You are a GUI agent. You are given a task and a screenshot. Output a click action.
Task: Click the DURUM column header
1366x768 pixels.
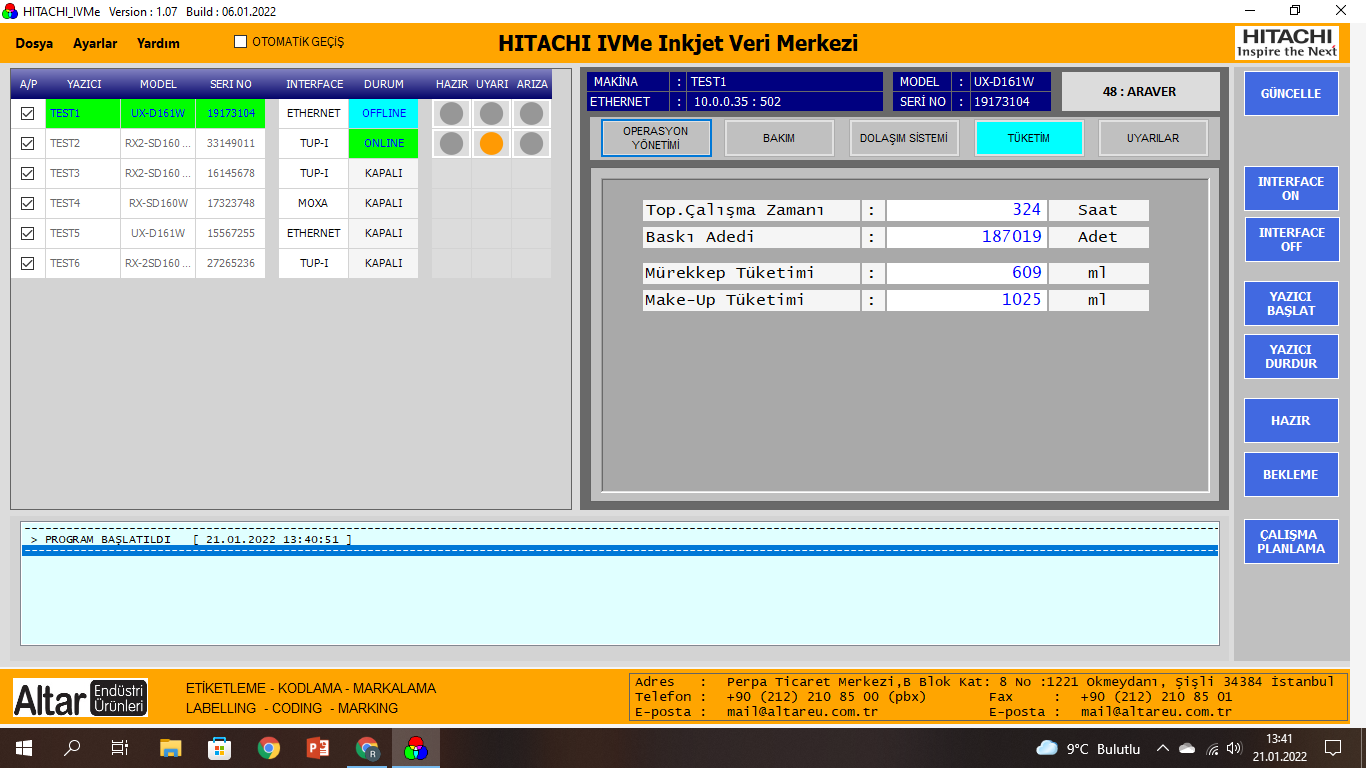[x=384, y=84]
